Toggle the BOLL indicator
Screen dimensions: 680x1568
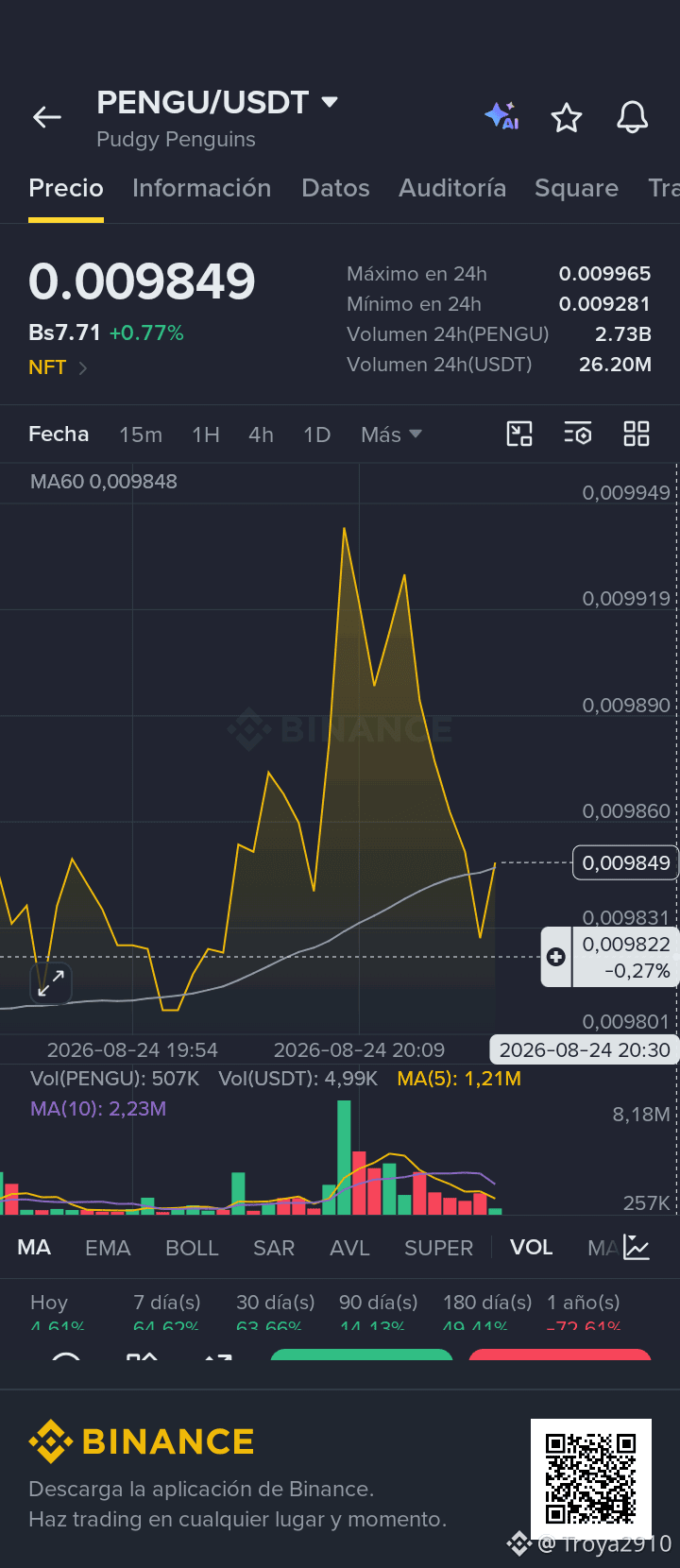[x=192, y=1248]
